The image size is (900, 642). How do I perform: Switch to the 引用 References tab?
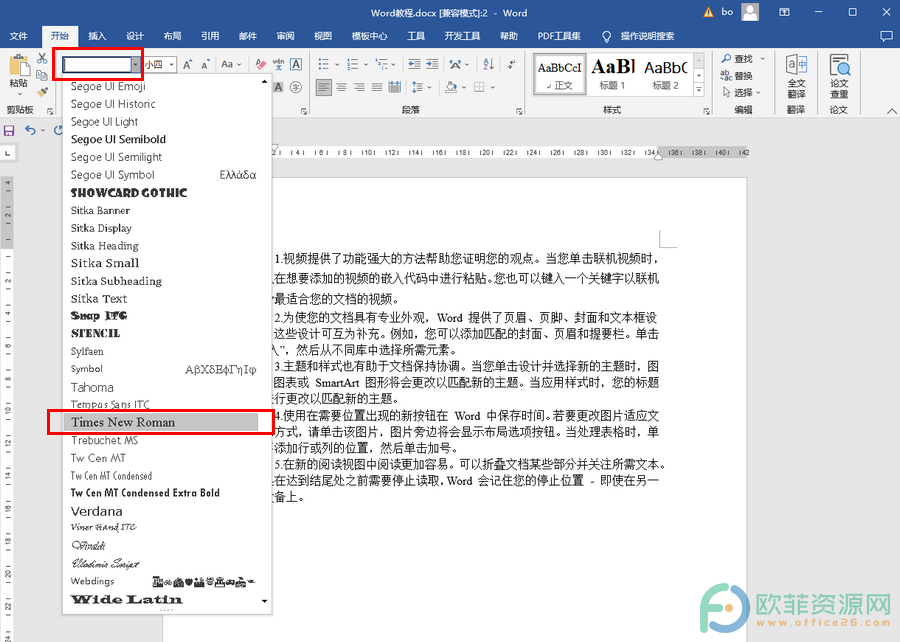click(210, 36)
